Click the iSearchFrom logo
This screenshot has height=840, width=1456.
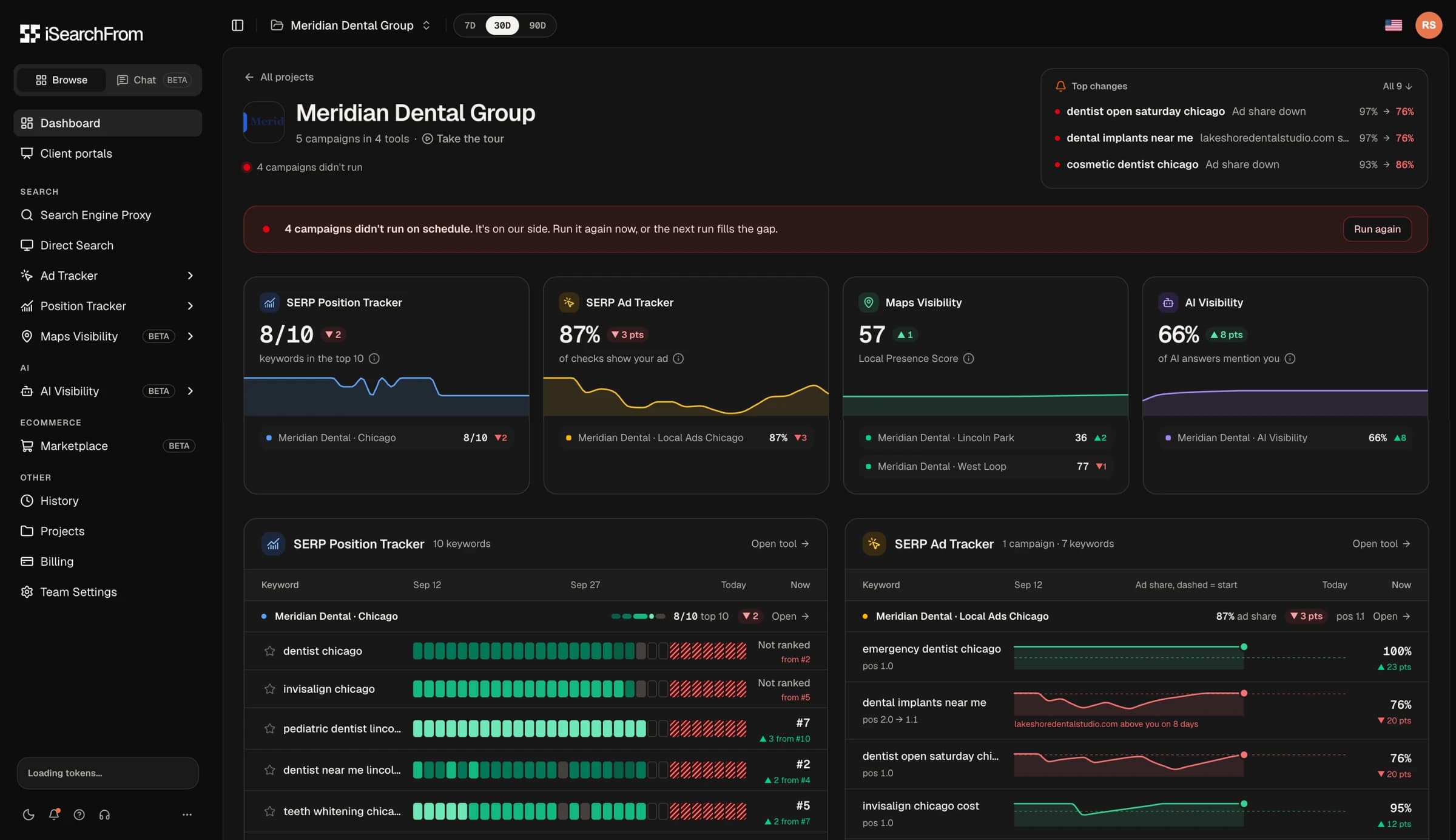81,33
